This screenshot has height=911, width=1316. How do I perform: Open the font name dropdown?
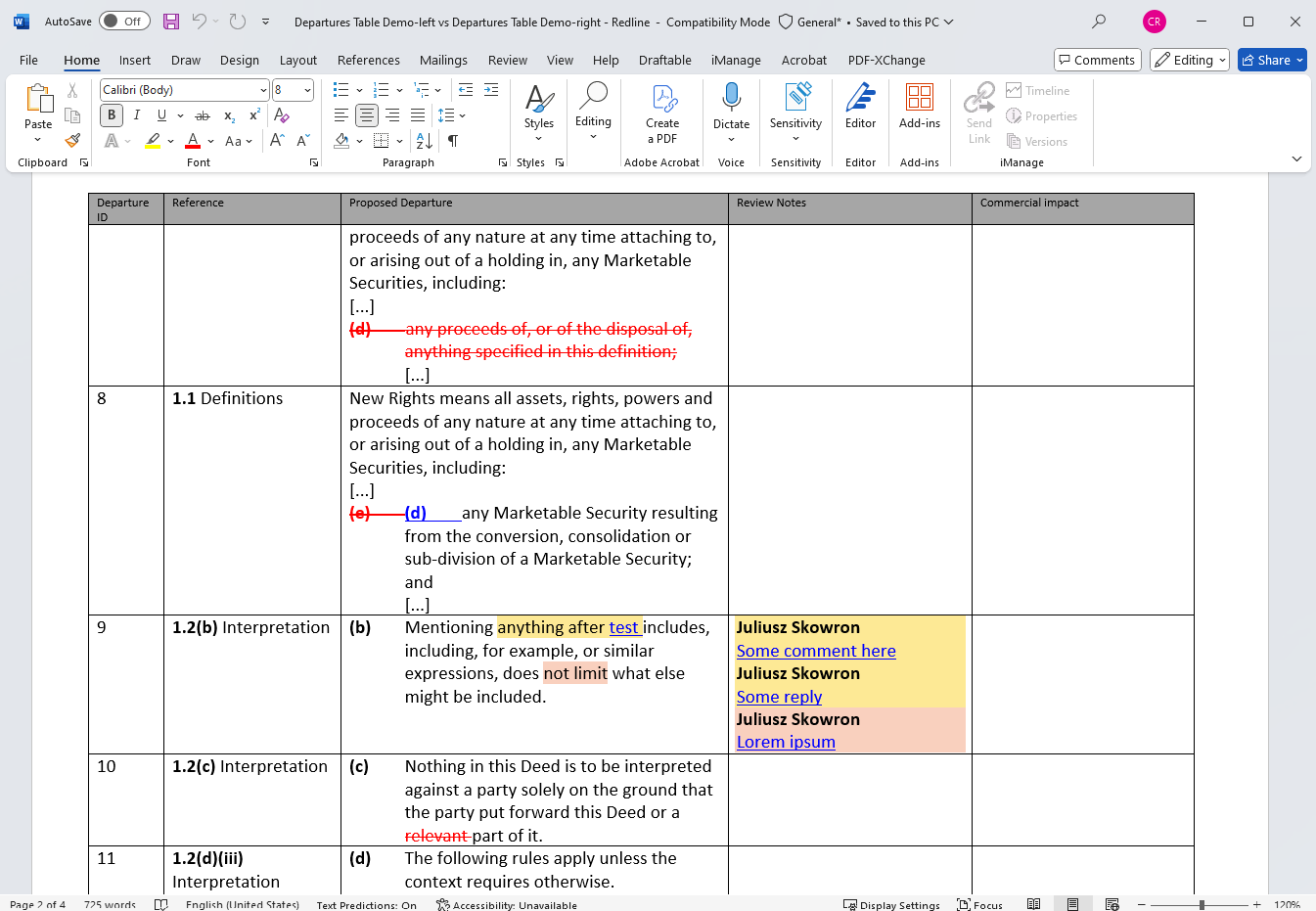[x=263, y=90]
